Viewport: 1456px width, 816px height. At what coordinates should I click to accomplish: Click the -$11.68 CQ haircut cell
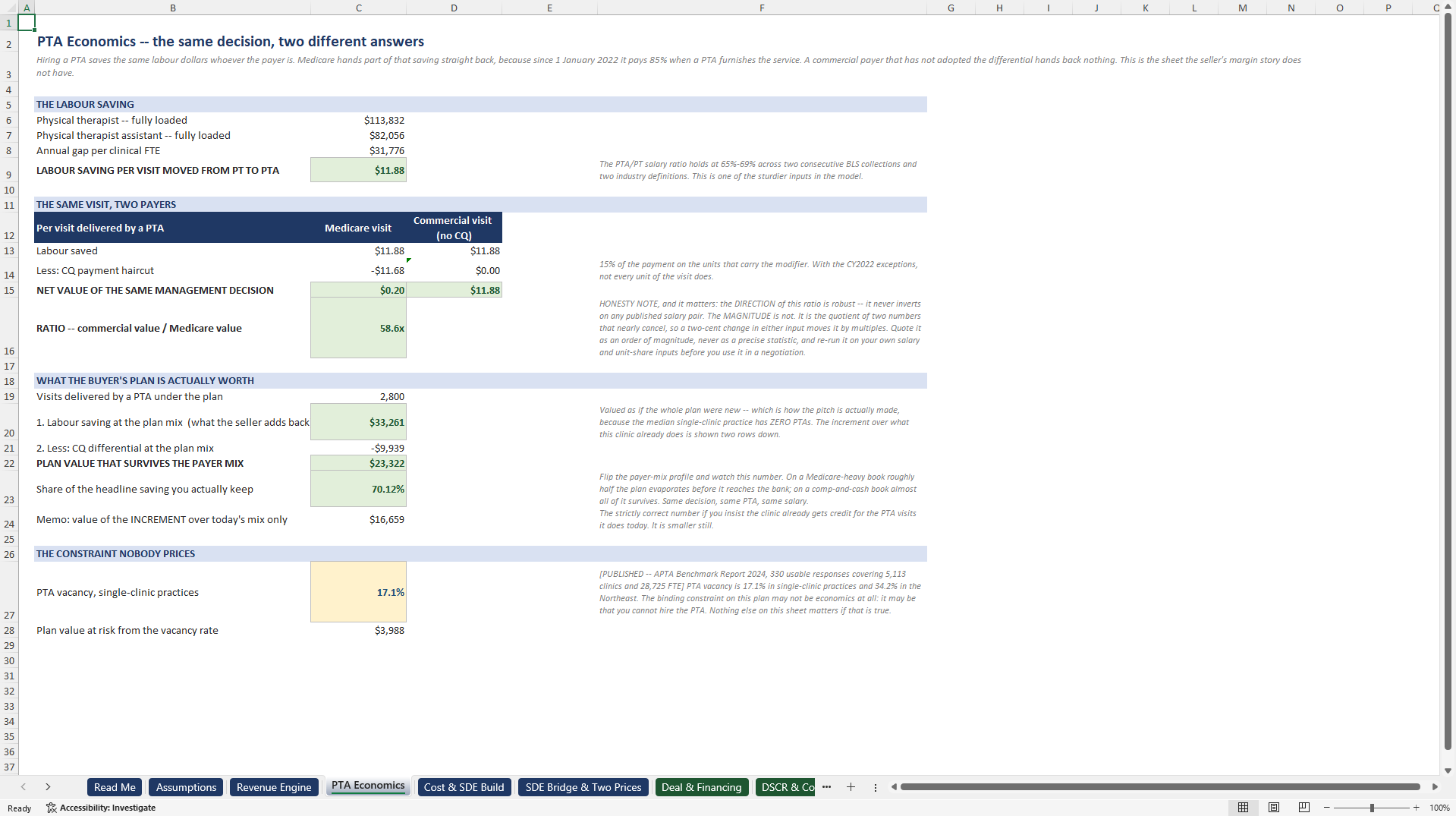(x=358, y=270)
